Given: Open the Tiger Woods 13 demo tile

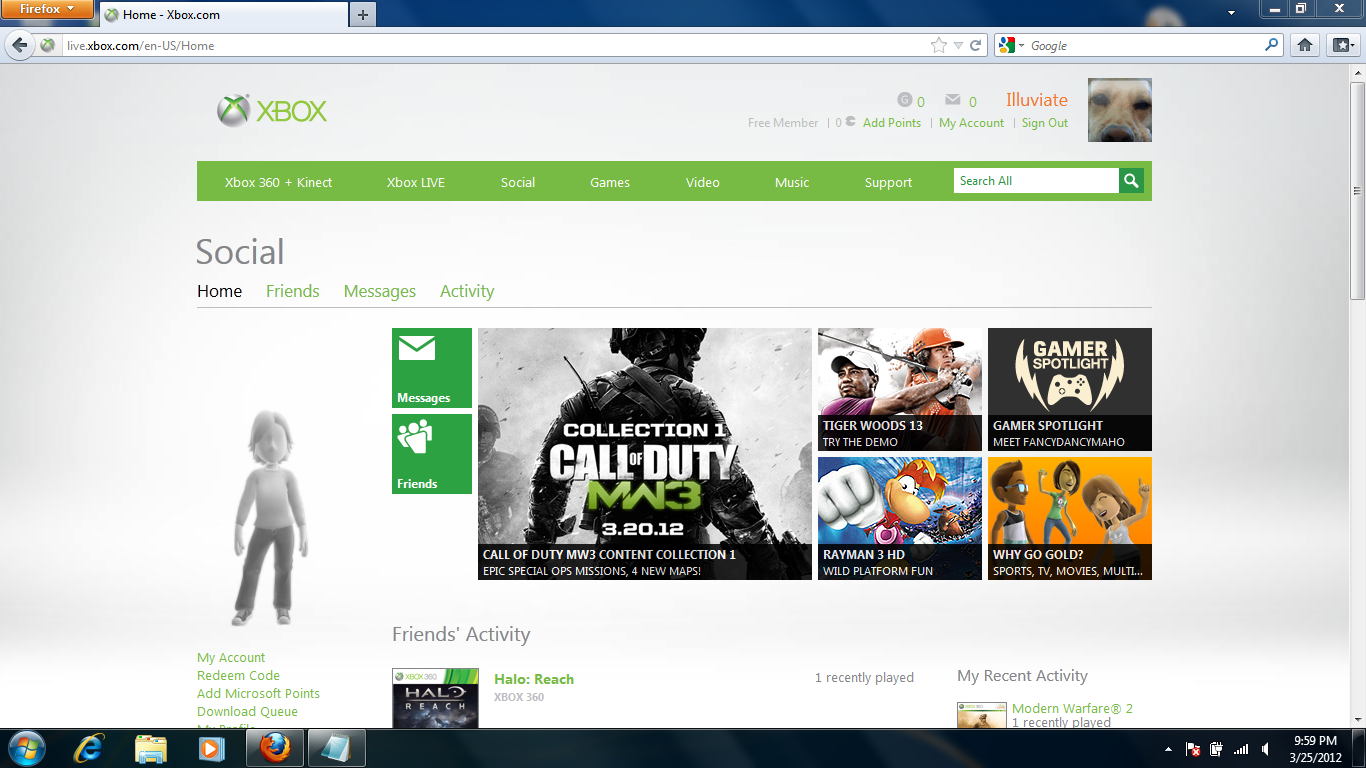Looking at the screenshot, I should coord(900,389).
